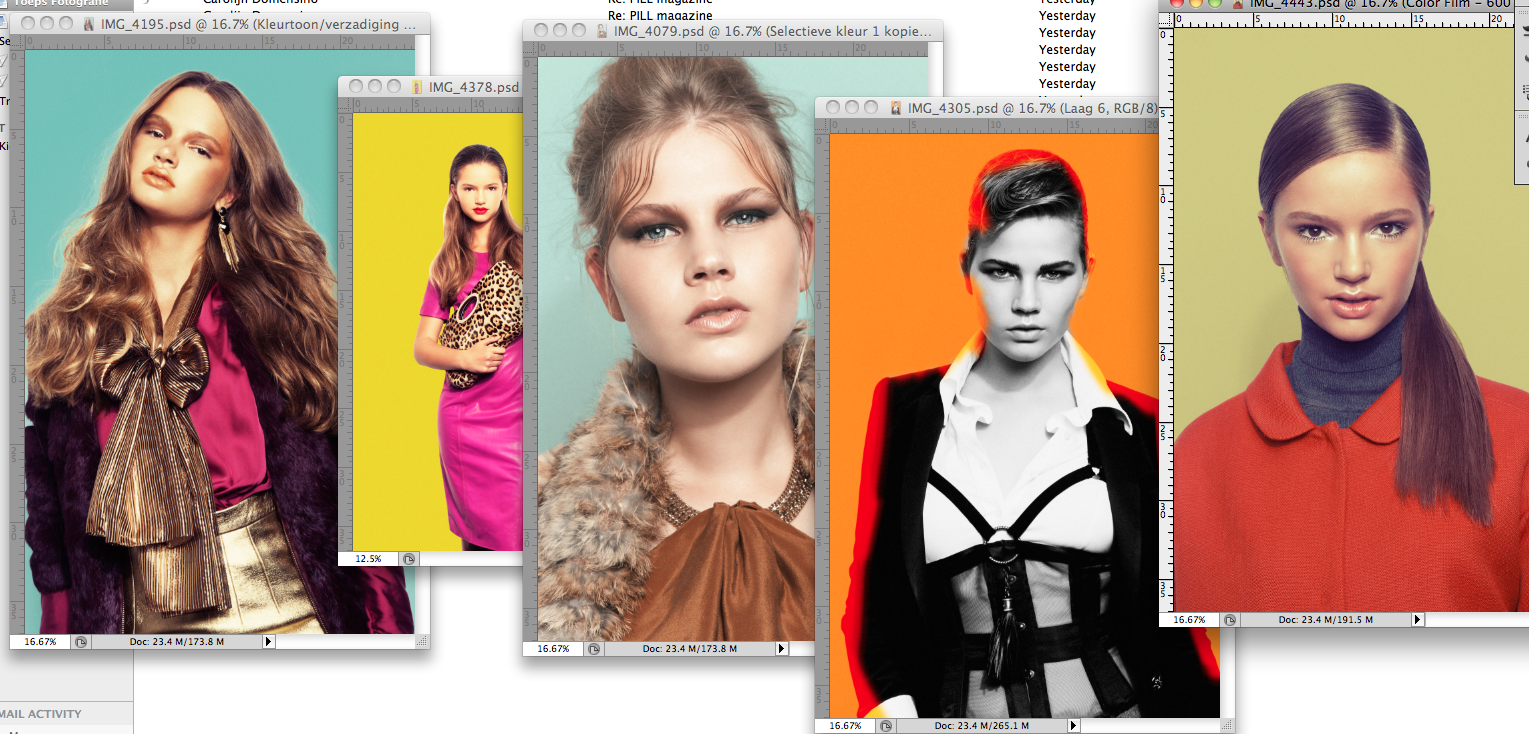
Task: Open status bar arrow menu in IMG_4443.psd
Action: point(1416,620)
